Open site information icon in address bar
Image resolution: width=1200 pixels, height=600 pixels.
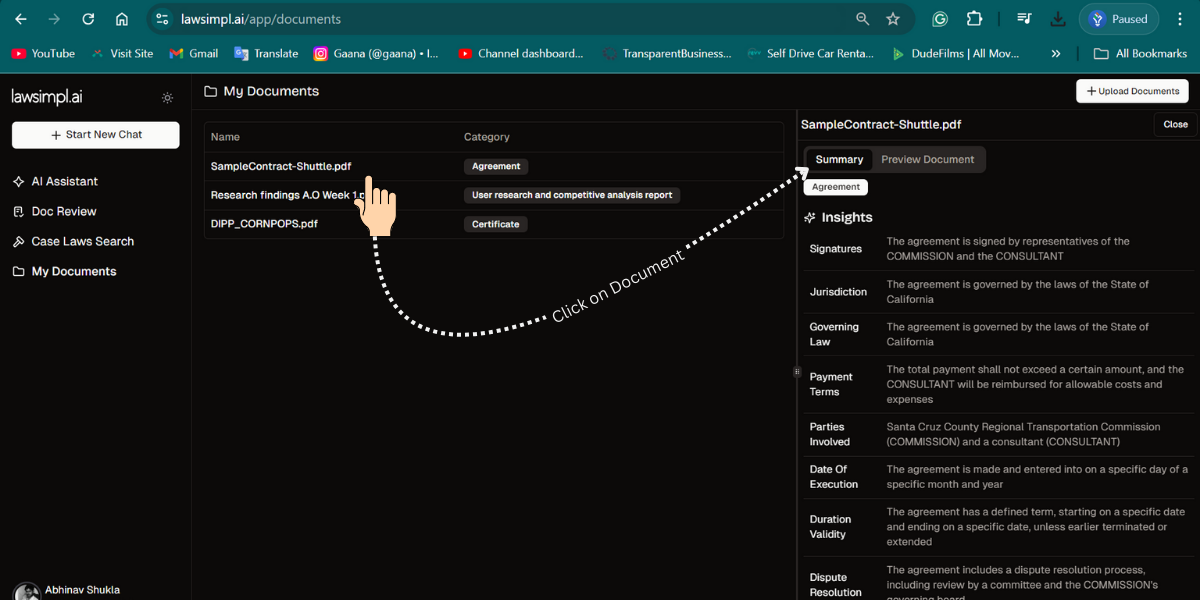[x=163, y=19]
